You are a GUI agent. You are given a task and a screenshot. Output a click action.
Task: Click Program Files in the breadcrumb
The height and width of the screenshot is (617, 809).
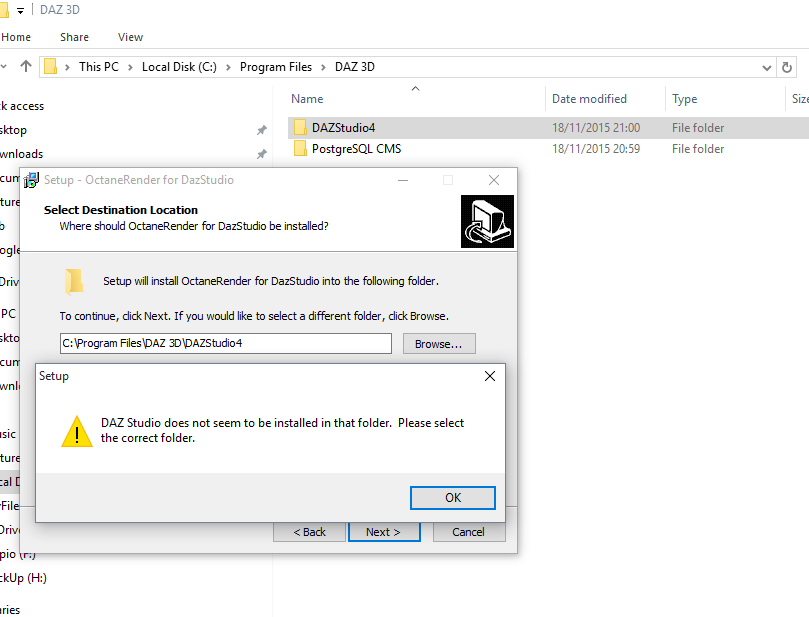(276, 67)
